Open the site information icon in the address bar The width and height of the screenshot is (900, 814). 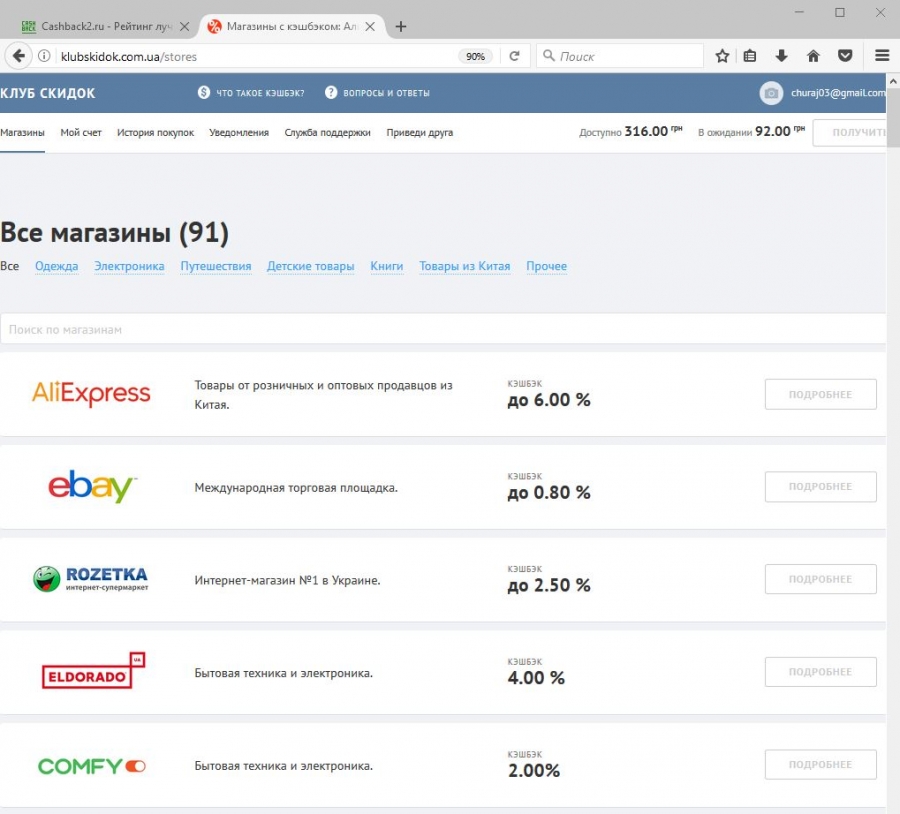(44, 56)
